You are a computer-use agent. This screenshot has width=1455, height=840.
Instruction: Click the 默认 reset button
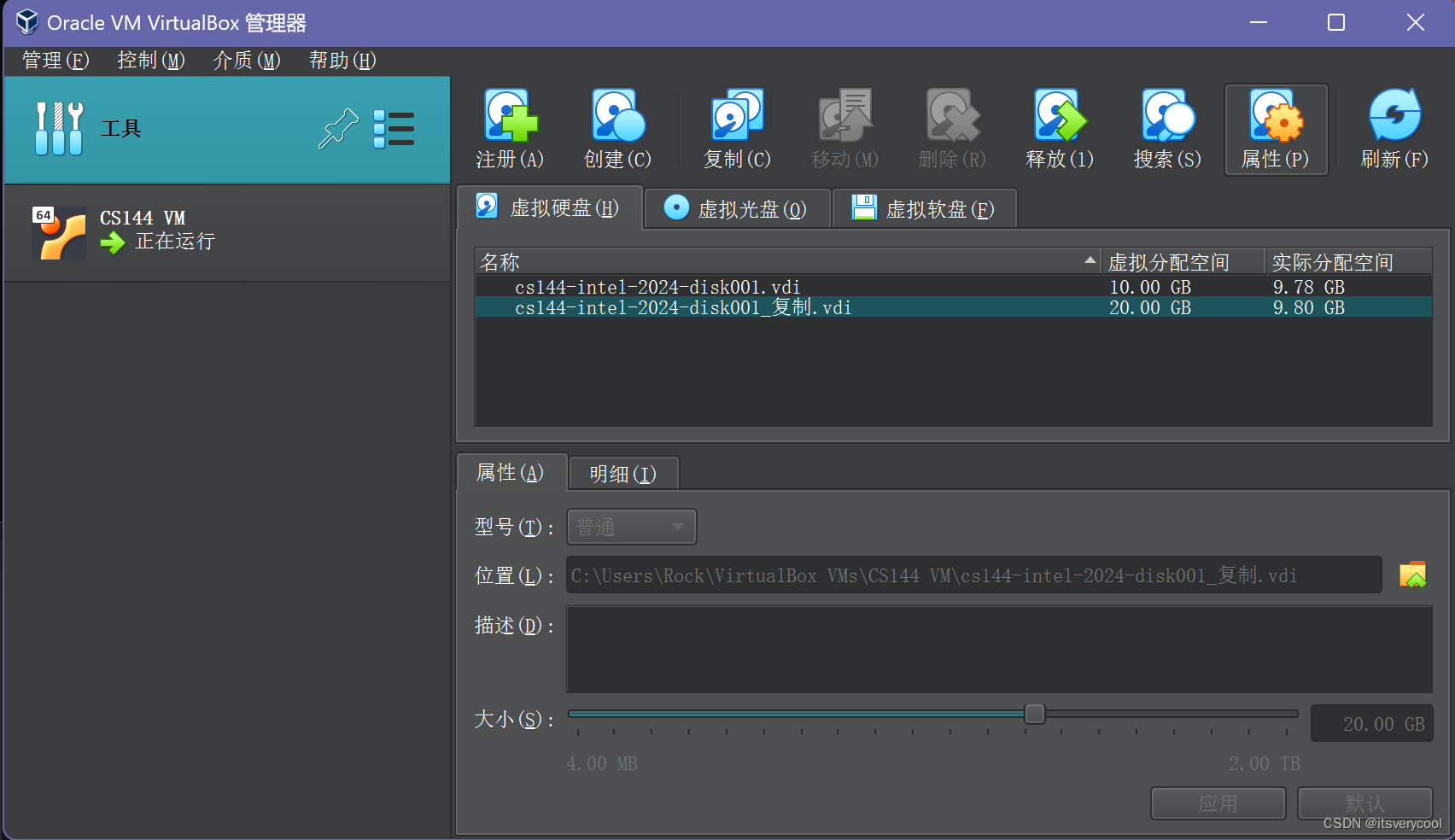(x=1364, y=803)
